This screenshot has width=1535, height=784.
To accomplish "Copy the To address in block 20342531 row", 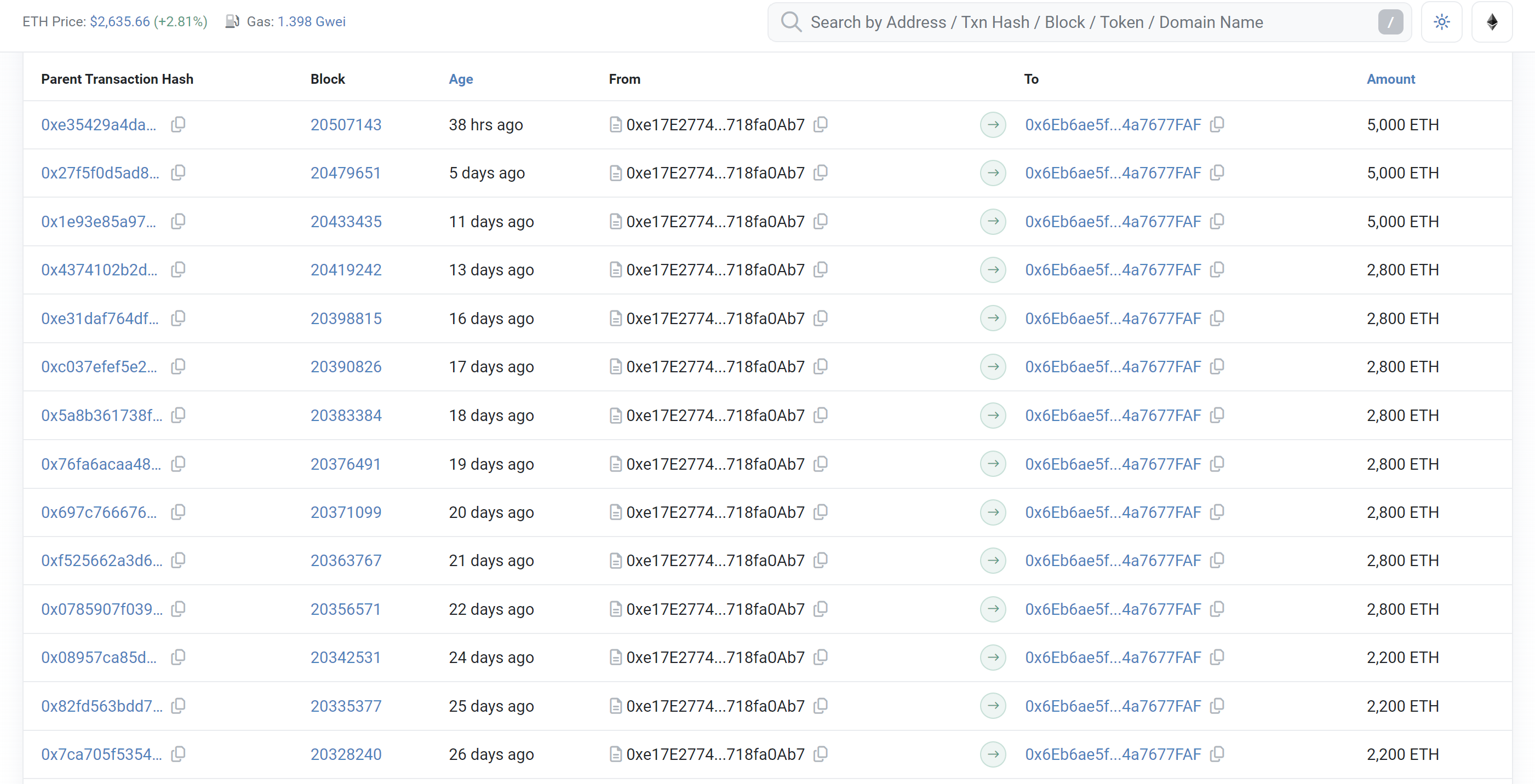I will click(x=1217, y=657).
